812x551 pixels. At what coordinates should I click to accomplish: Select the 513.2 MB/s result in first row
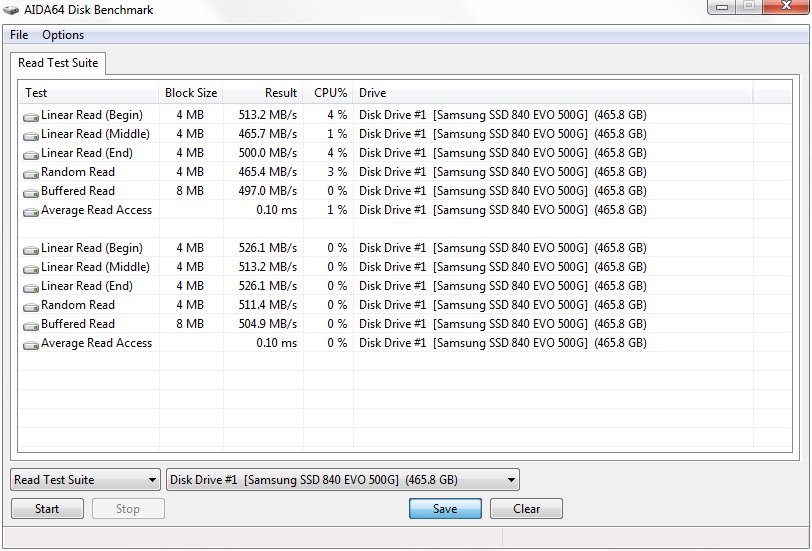[x=268, y=115]
